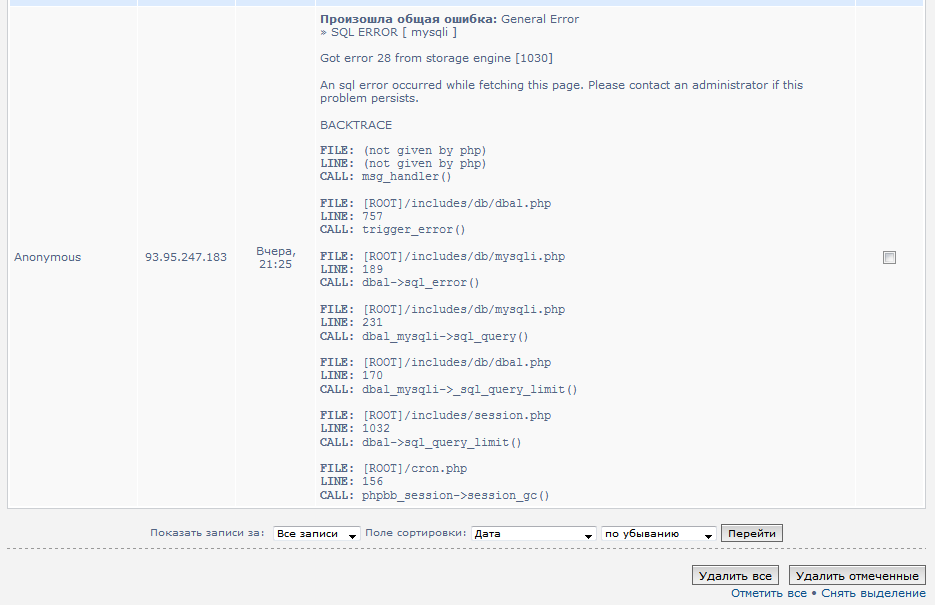Select the 'Отметить все' link
This screenshot has width=935, height=605.
coord(768,594)
